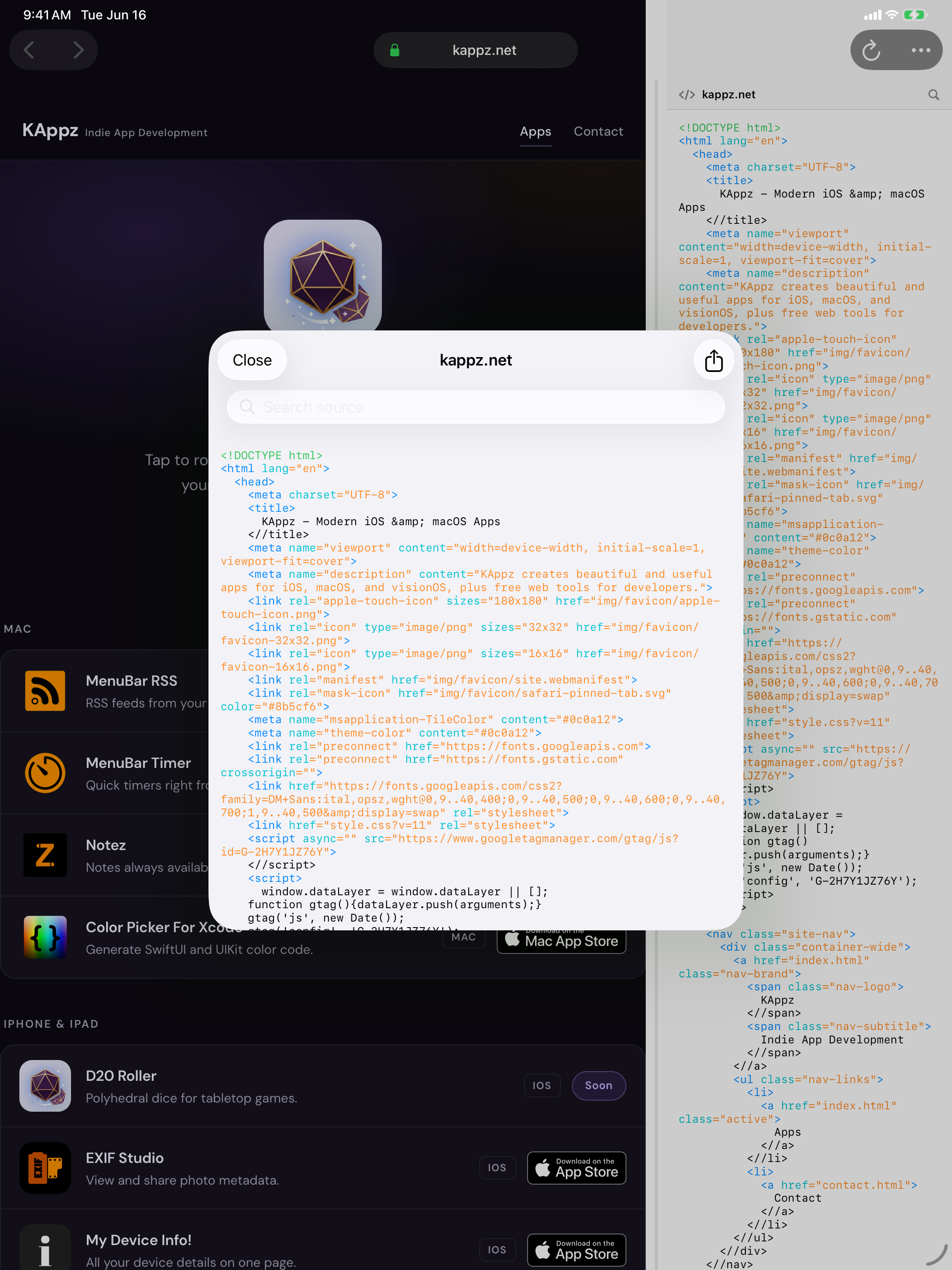Tap the <!DOCTYPE html> line in the sheet
952x1270 pixels.
[x=271, y=455]
